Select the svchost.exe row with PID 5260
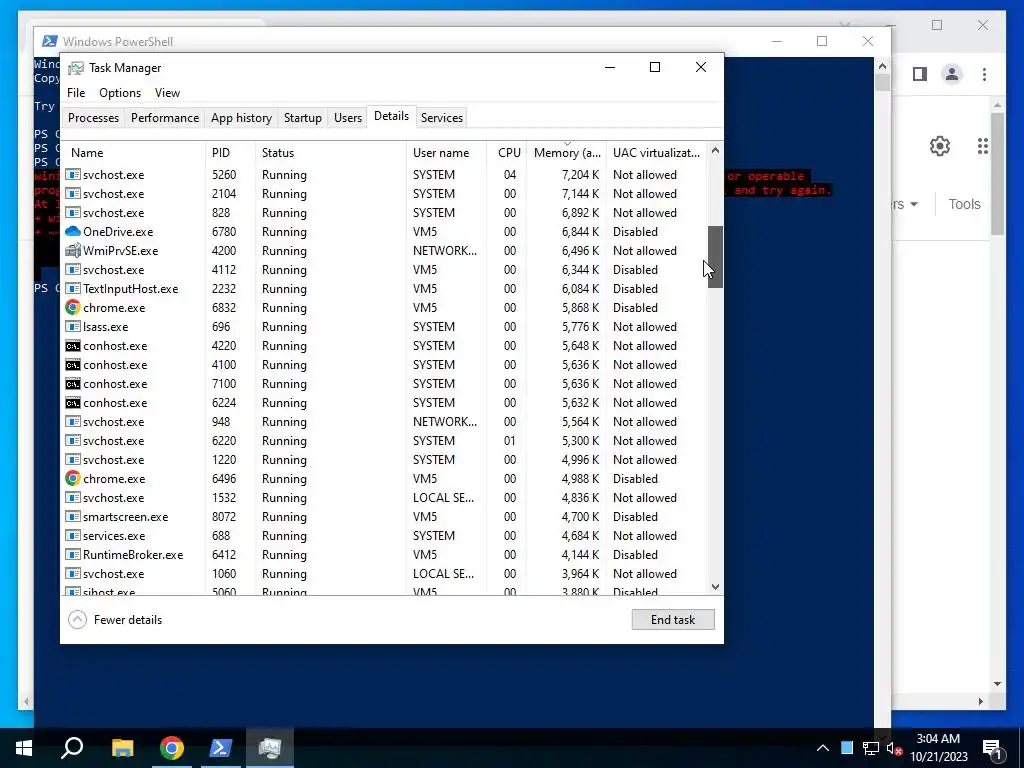Image resolution: width=1024 pixels, height=768 pixels. [x=385, y=175]
